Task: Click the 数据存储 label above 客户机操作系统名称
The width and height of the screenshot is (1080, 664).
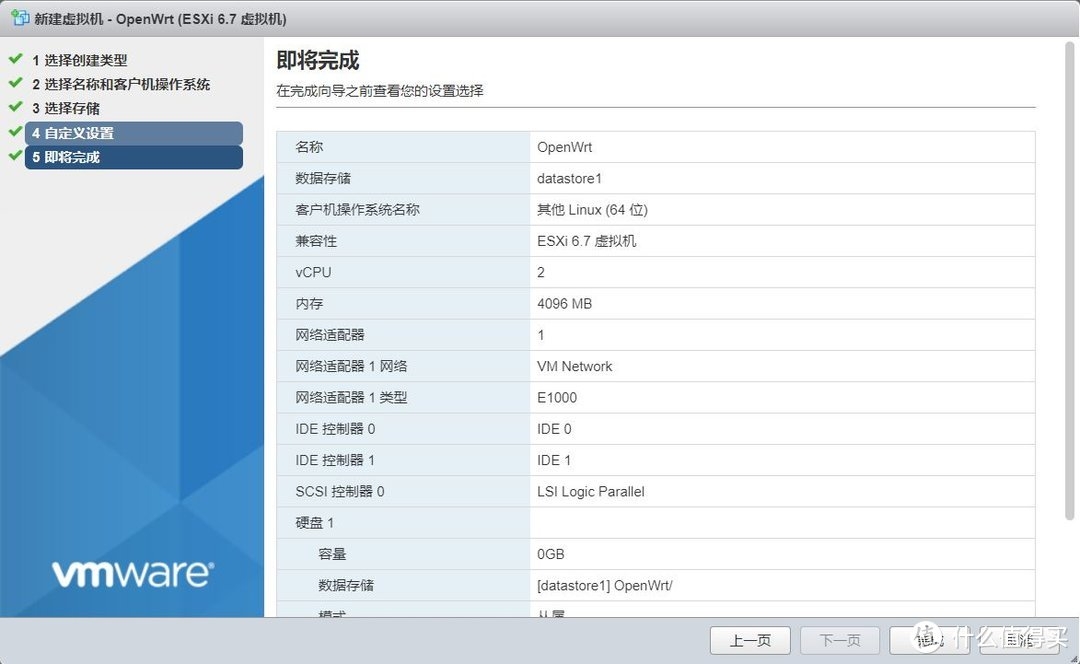Action: (x=323, y=178)
